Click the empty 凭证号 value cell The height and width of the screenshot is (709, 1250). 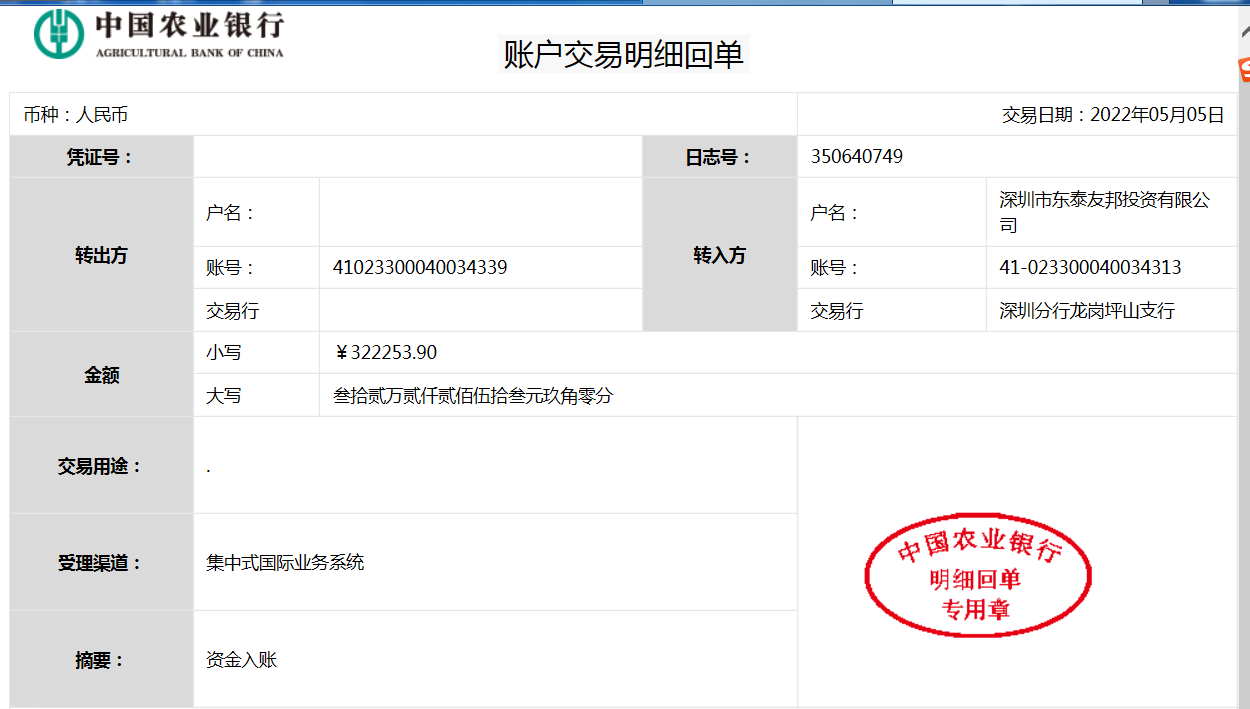(x=418, y=157)
